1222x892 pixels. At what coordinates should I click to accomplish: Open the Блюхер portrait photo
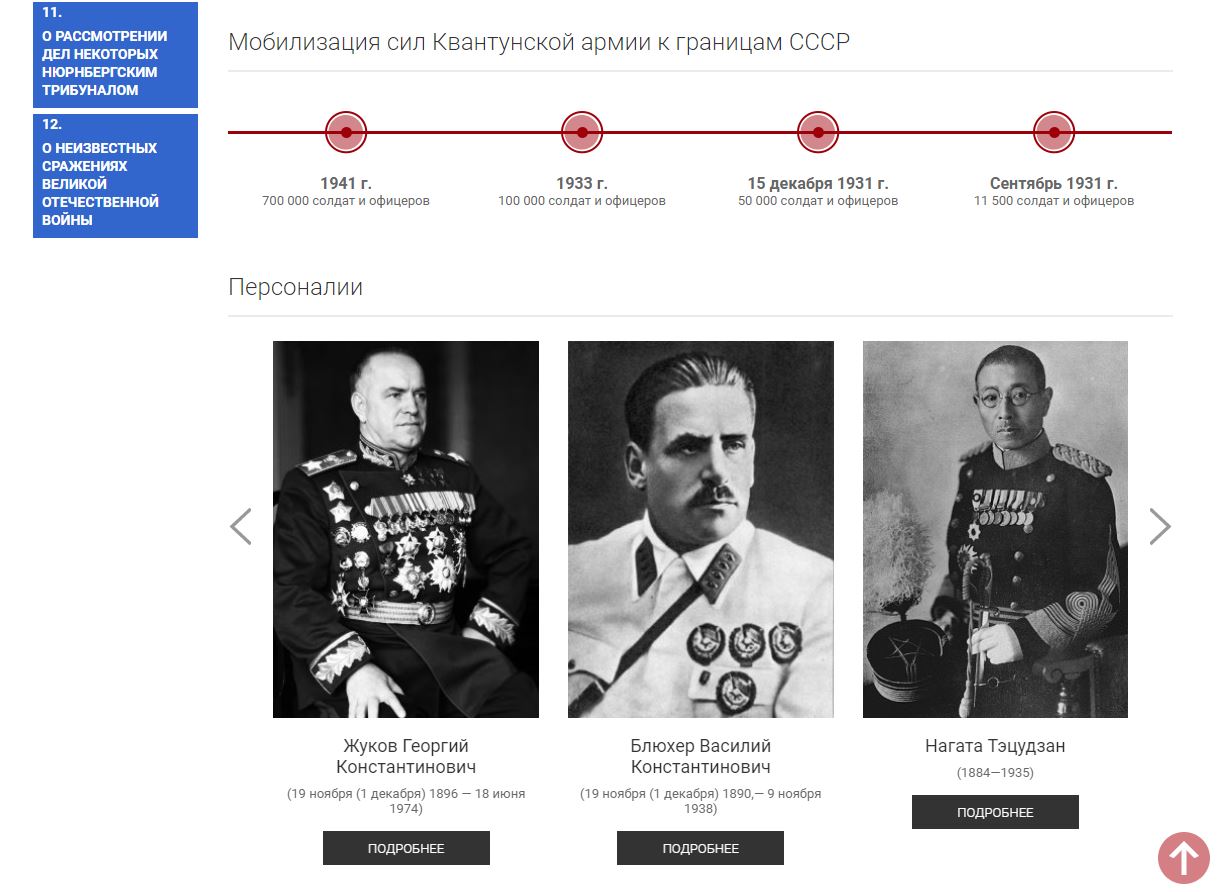tap(701, 529)
